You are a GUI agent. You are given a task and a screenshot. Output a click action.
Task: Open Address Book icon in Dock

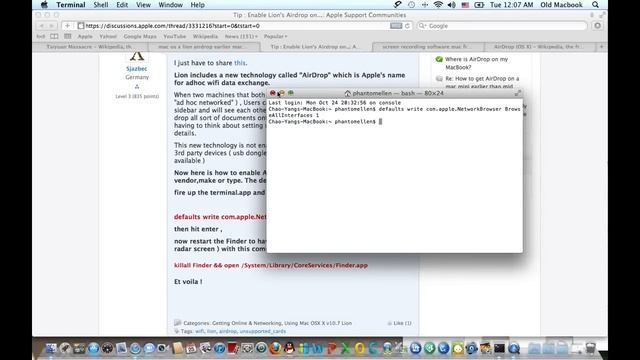[x=178, y=348]
